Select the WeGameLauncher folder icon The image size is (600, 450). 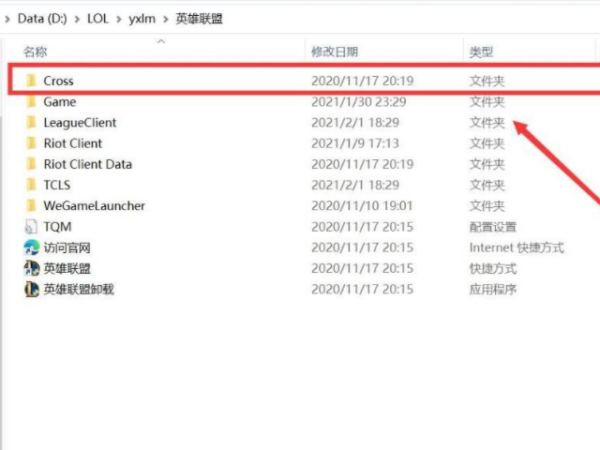click(x=31, y=206)
